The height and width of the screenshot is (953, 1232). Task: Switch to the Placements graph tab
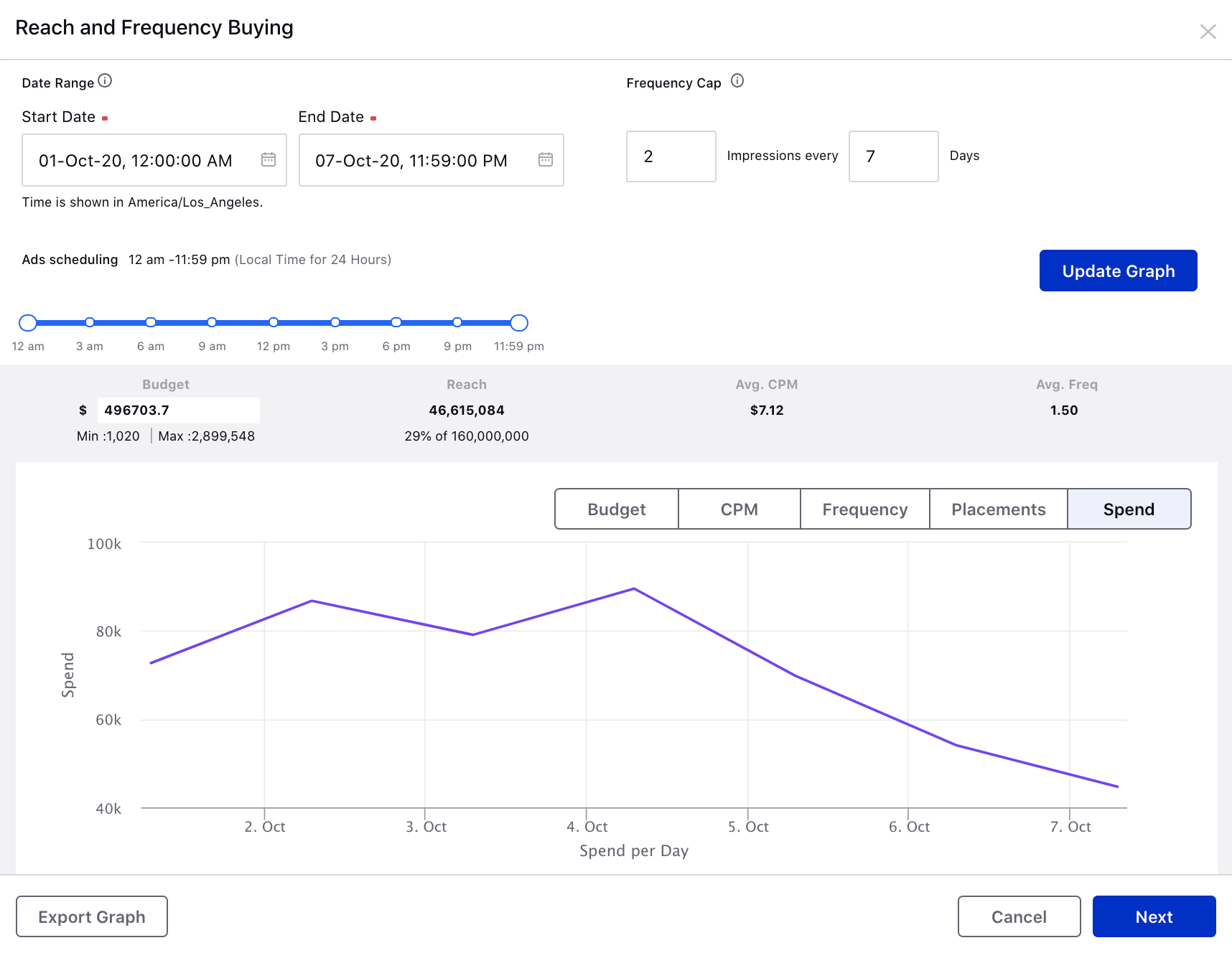coord(999,509)
